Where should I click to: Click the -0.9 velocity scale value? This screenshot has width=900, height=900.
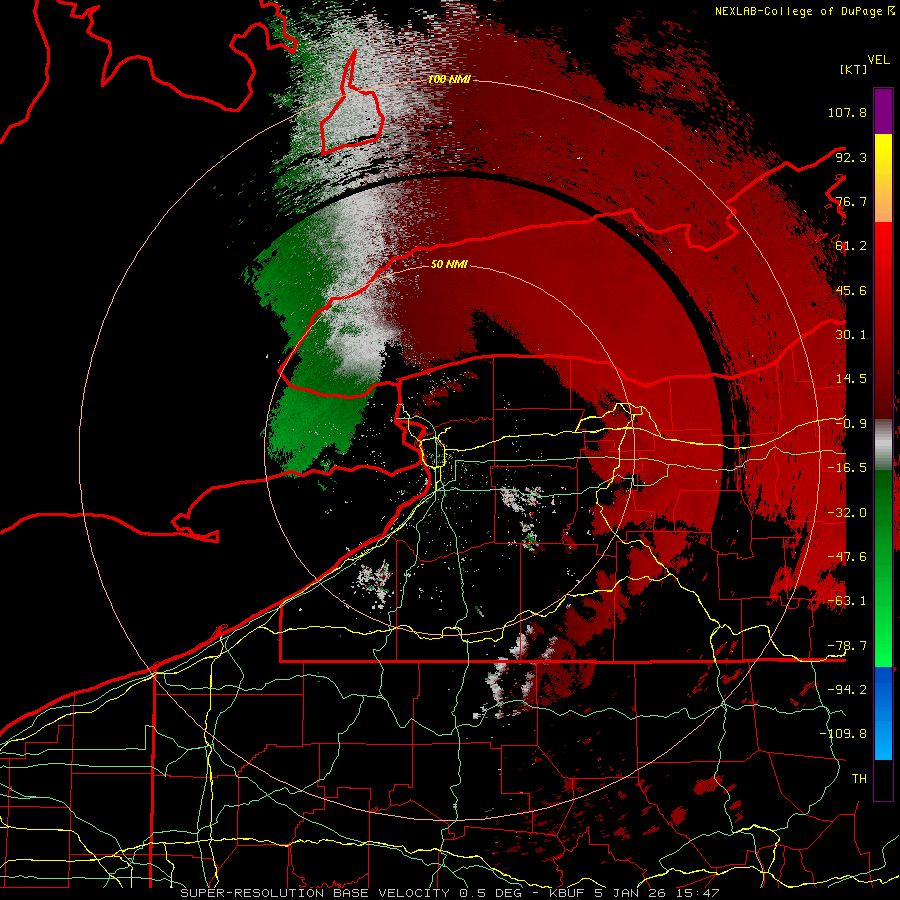coord(851,424)
